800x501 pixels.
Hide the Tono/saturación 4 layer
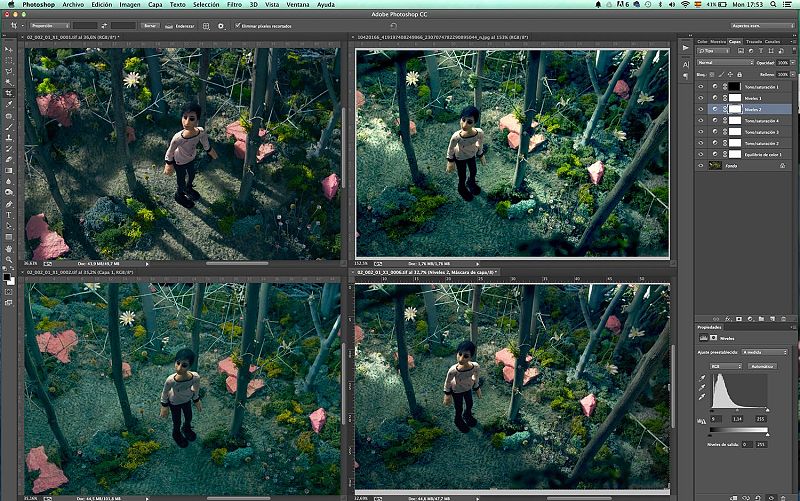point(701,120)
